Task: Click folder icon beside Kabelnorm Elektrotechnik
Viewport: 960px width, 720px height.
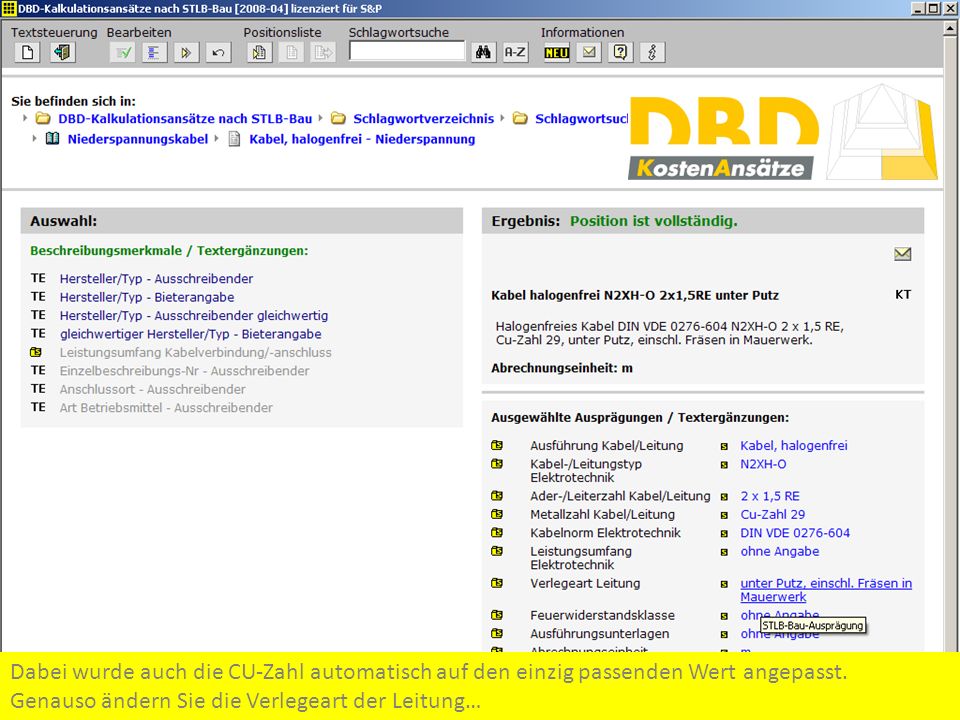Action: pyautogui.click(x=497, y=532)
